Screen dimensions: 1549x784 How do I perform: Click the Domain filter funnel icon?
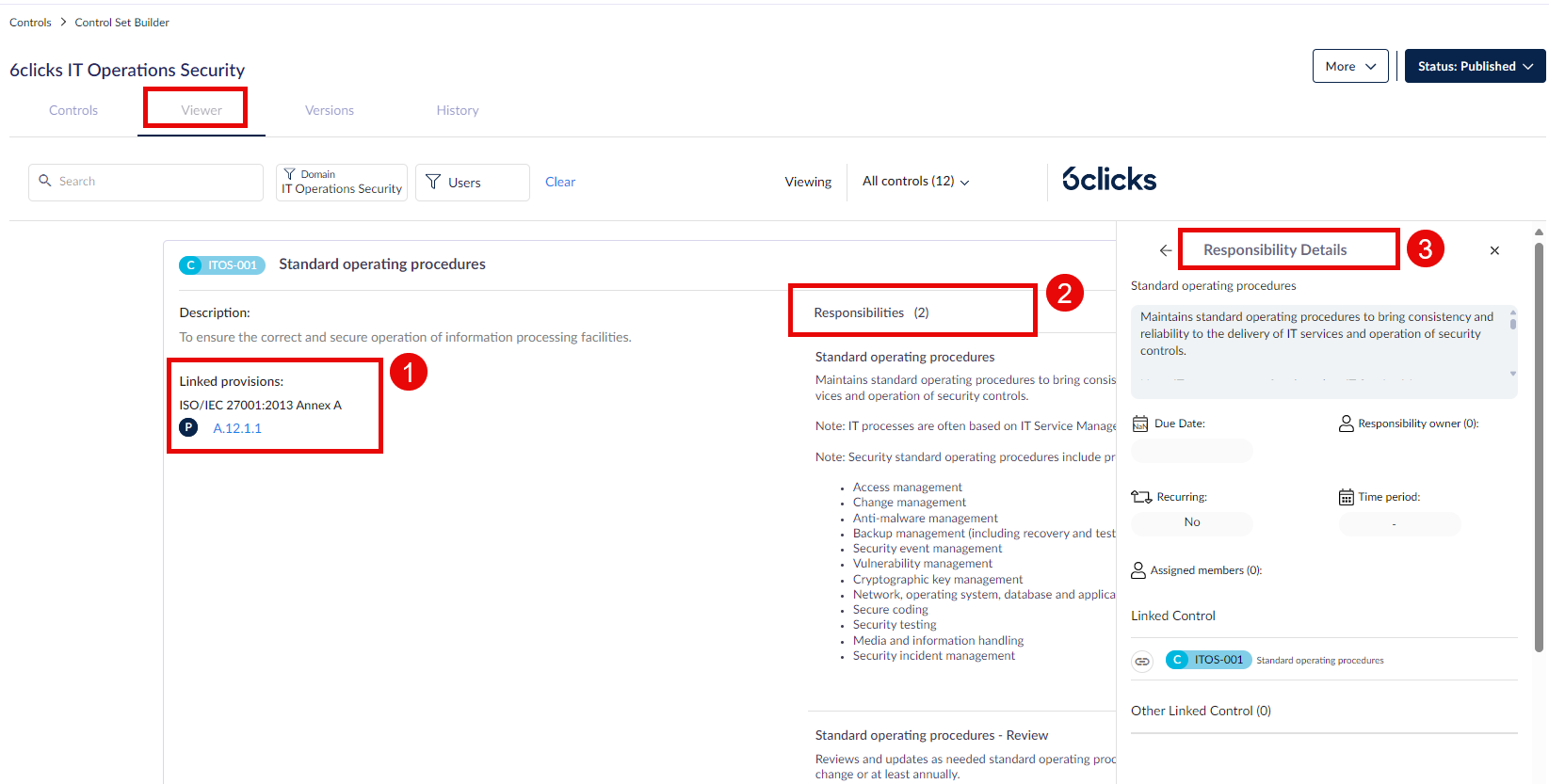tap(289, 174)
